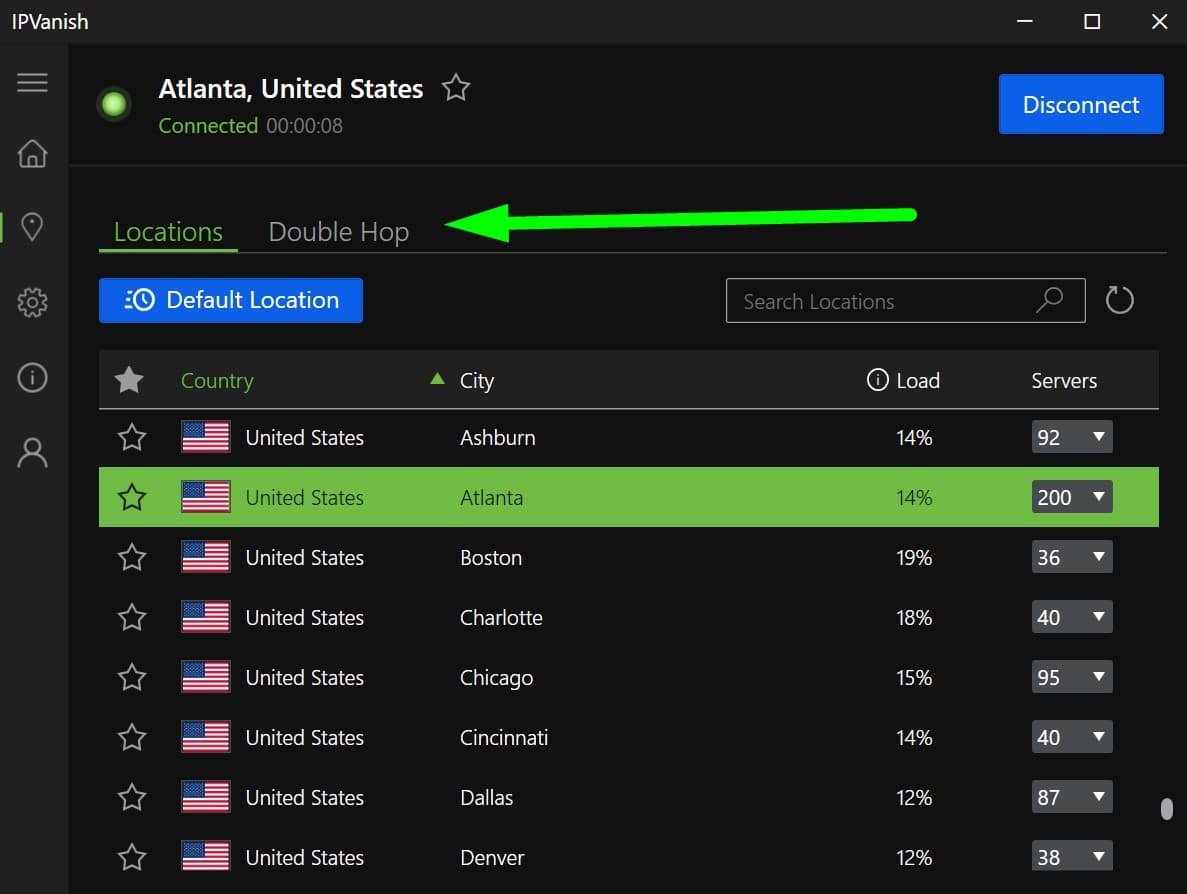Expand Cincinnati servers dropdown showing 40
The width and height of the screenshot is (1187, 894).
[x=1072, y=737]
